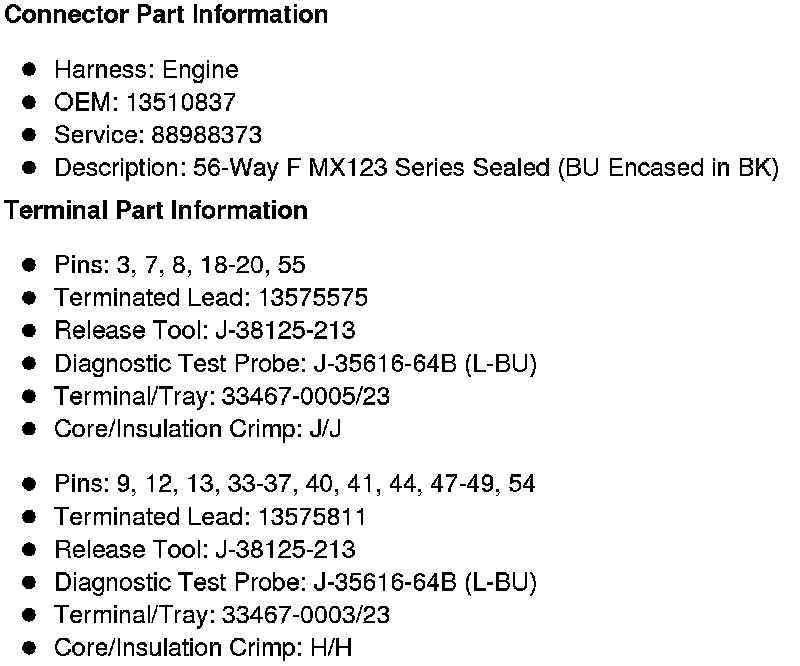Click the bullet beside Service: 88988373

(30, 135)
